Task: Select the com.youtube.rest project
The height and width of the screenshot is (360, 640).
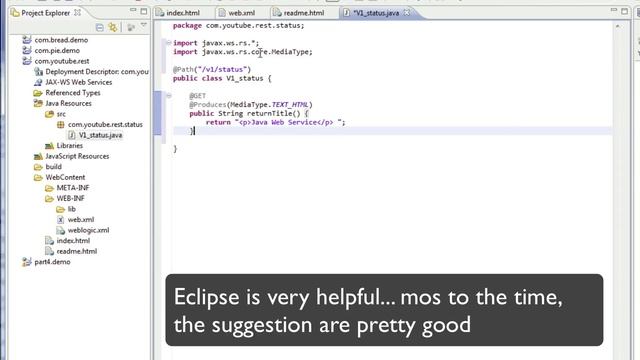Action: click(x=62, y=61)
